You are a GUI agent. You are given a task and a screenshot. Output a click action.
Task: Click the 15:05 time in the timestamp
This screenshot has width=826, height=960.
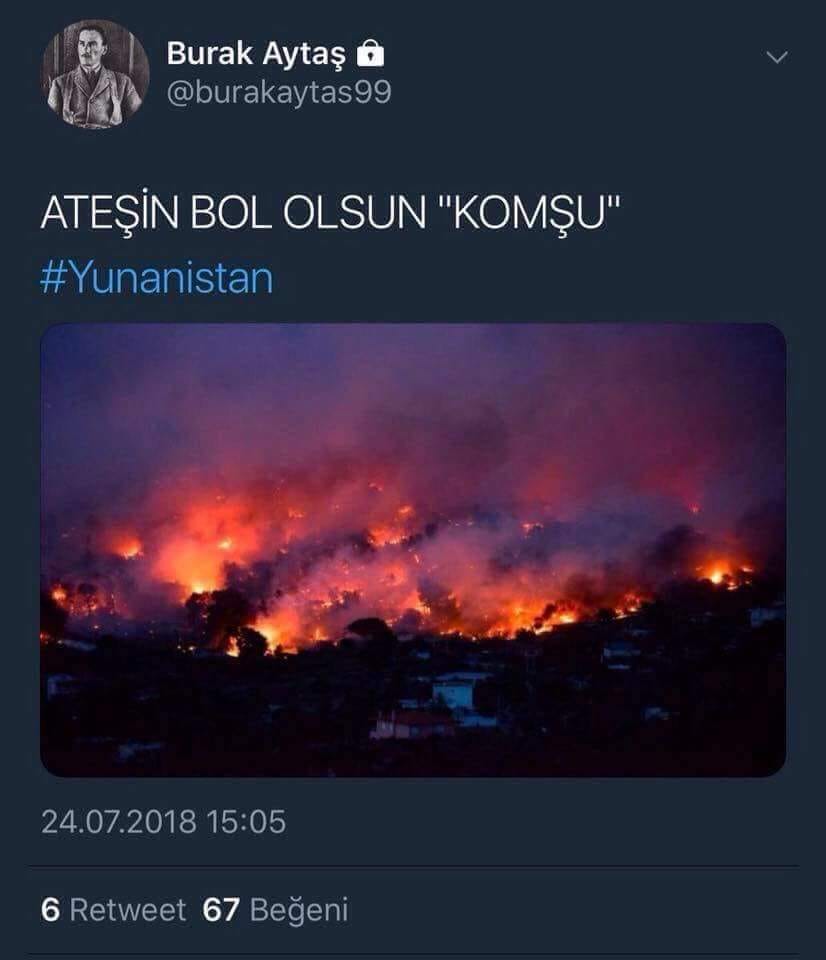click(246, 822)
